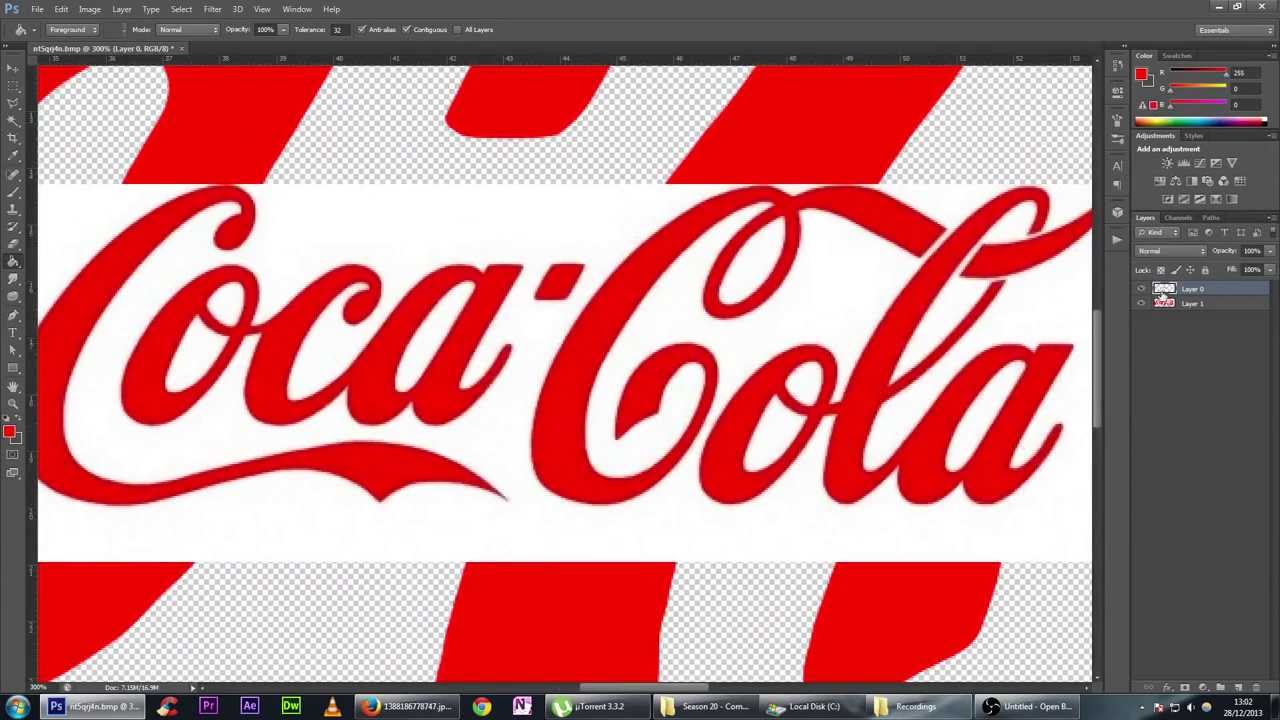The height and width of the screenshot is (720, 1280).
Task: Open the Actions play icon in dock
Action: click(1117, 238)
